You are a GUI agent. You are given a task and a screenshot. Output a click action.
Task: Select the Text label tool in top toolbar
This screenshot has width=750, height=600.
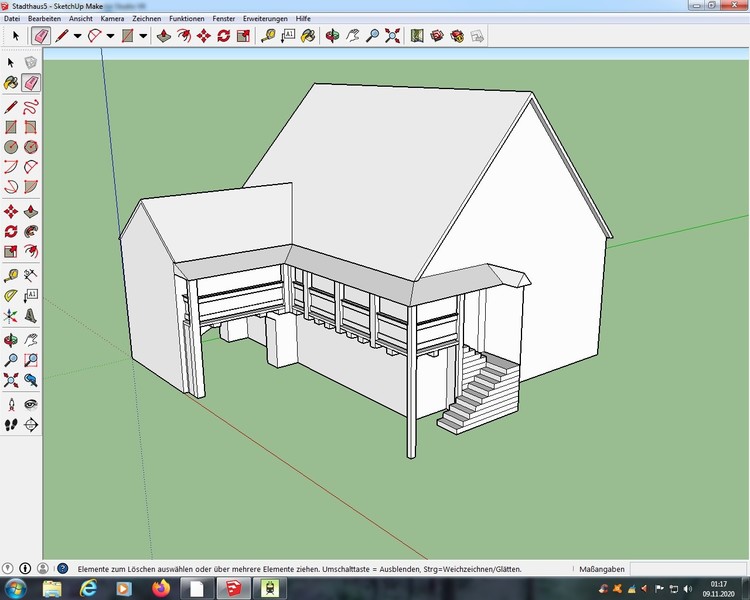tap(288, 36)
